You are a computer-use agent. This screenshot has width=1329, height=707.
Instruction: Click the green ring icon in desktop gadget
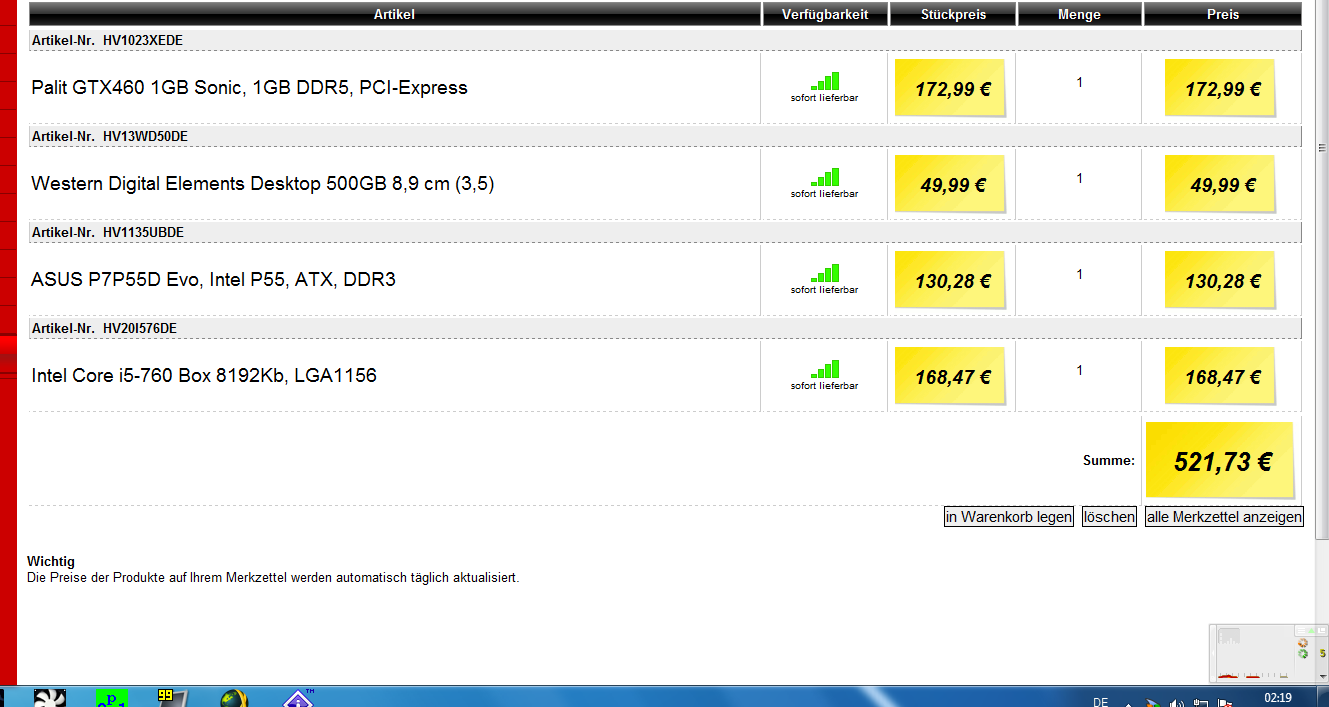point(1303,654)
